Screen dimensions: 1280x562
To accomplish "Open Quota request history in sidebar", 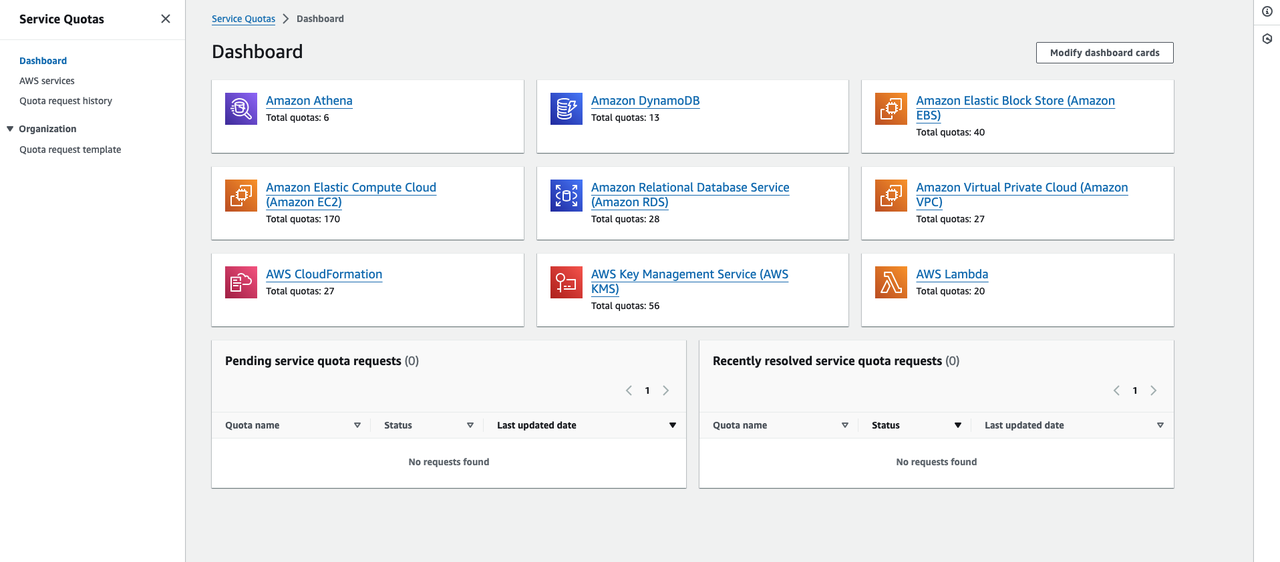I will 66,101.
